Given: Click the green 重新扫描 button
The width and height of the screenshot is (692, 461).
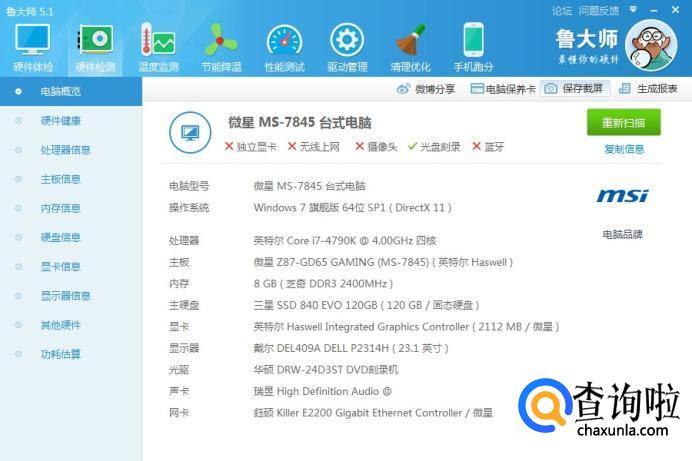Looking at the screenshot, I should click(624, 122).
